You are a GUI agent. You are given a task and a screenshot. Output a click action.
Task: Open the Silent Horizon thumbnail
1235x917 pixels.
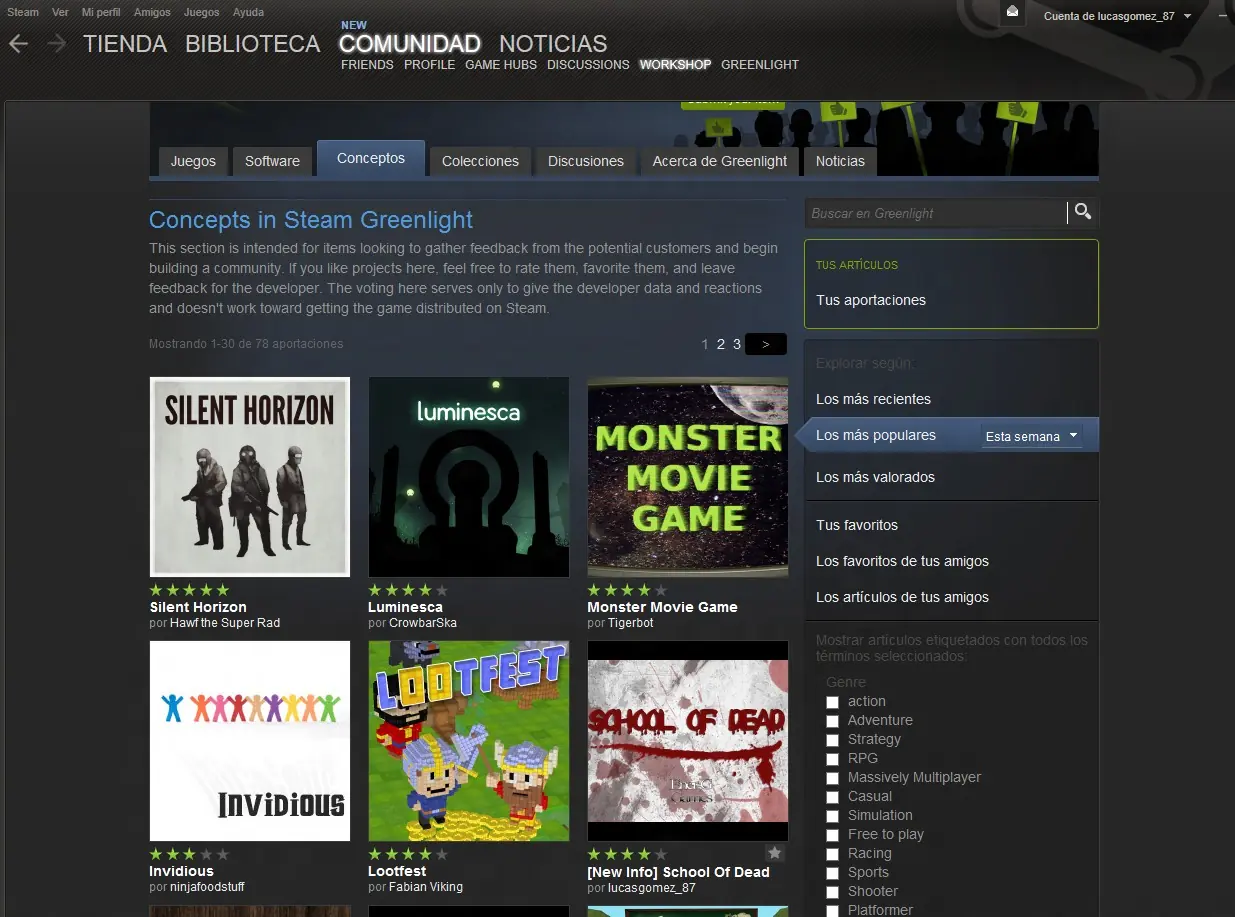pos(250,477)
